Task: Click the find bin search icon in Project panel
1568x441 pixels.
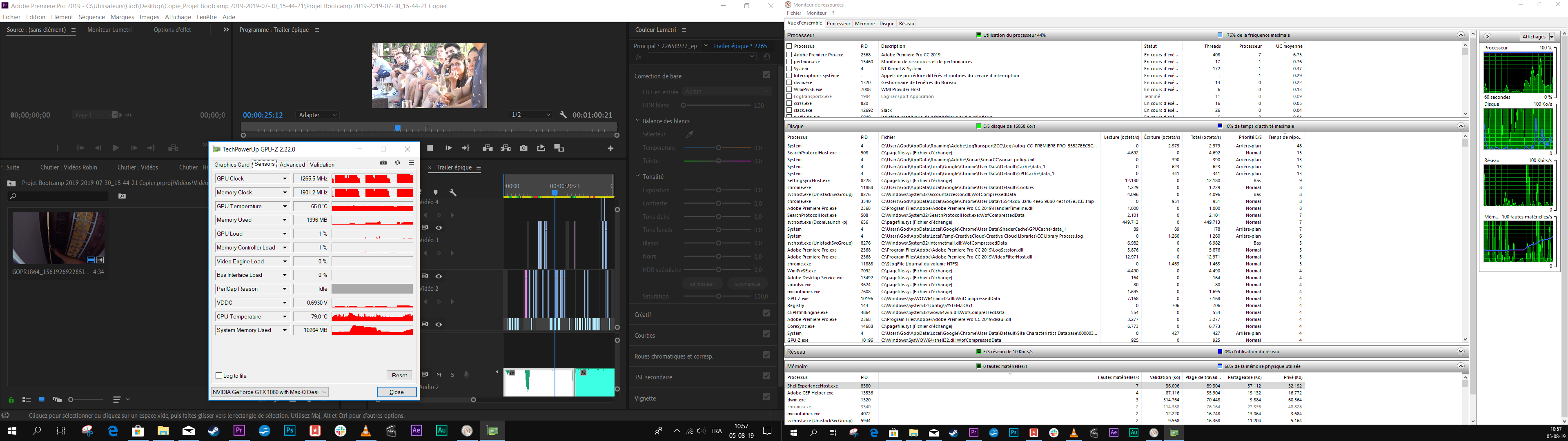Action: tap(122, 196)
